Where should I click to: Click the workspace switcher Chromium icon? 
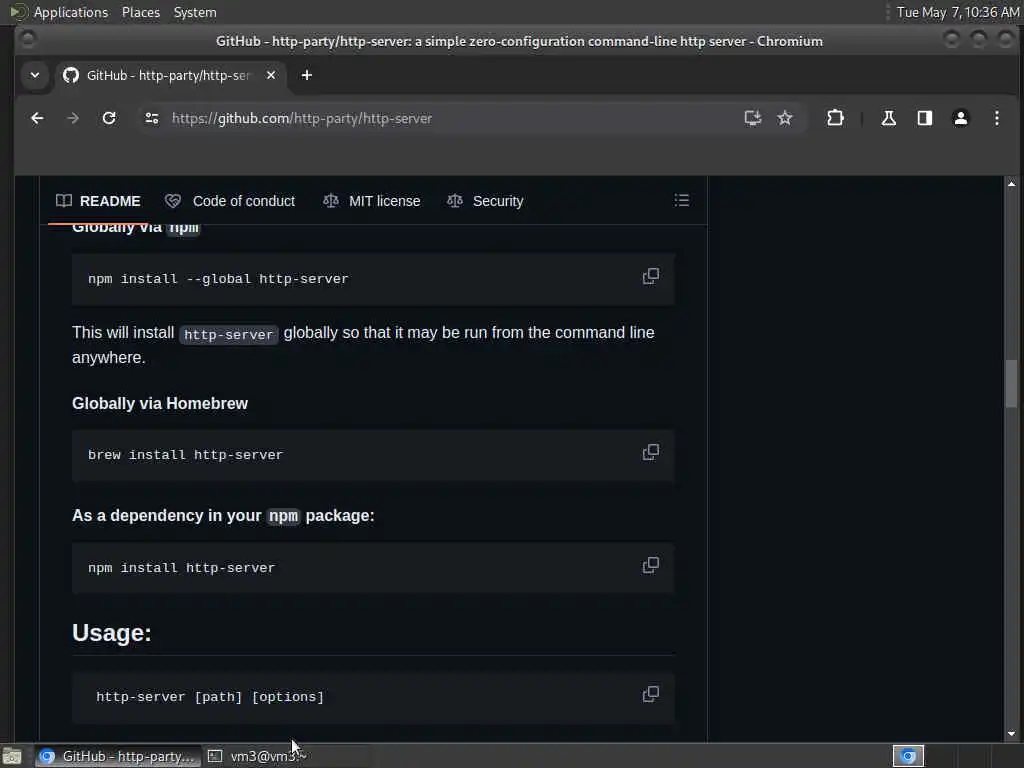coord(908,756)
